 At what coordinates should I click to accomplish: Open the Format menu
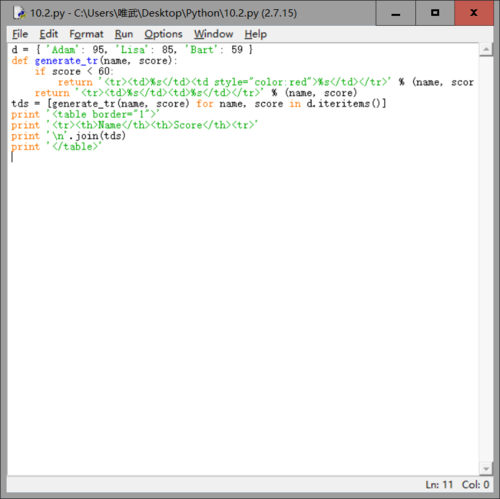[86, 34]
